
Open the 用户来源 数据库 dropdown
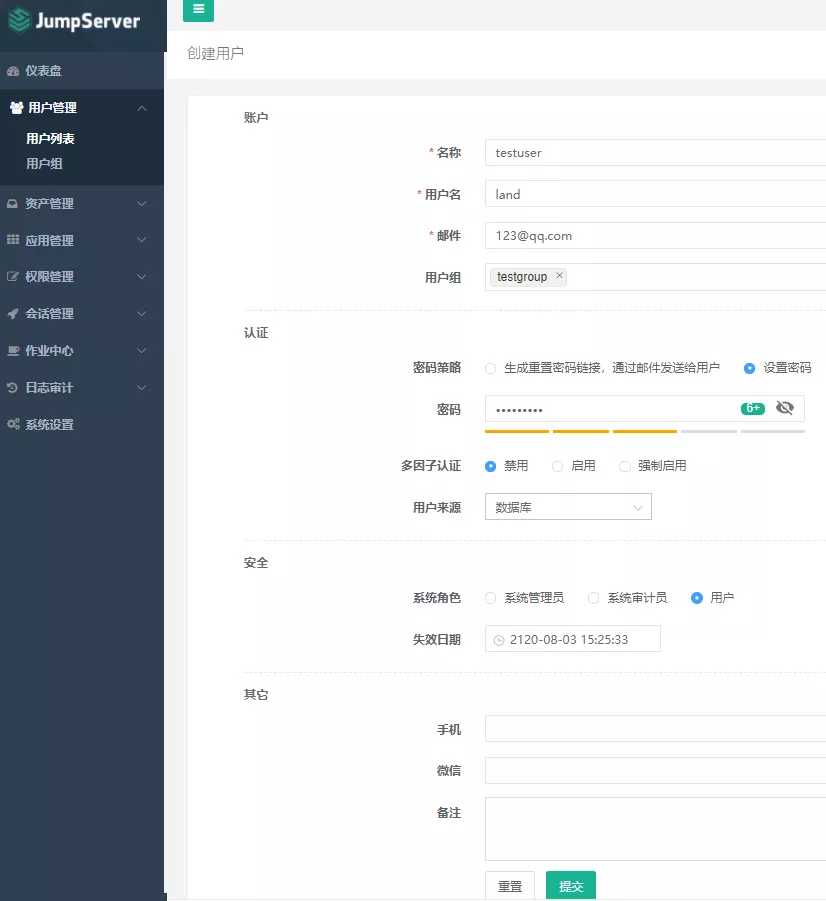point(568,508)
